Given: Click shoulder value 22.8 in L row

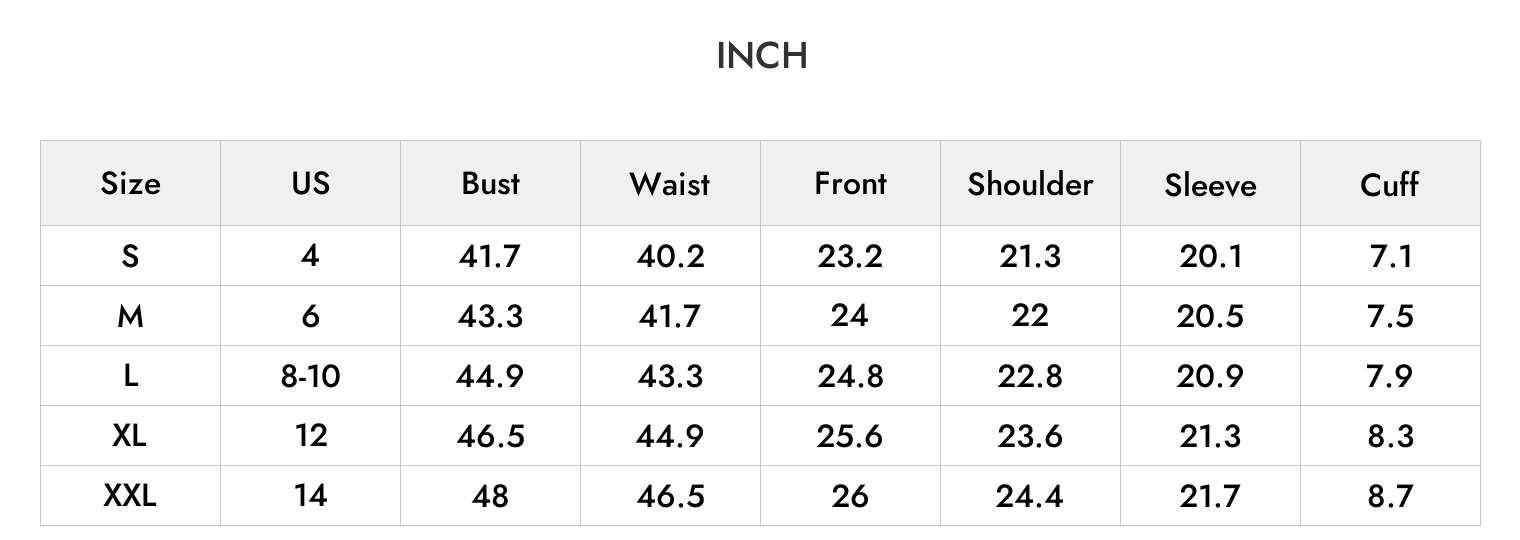Looking at the screenshot, I should pos(1030,376).
